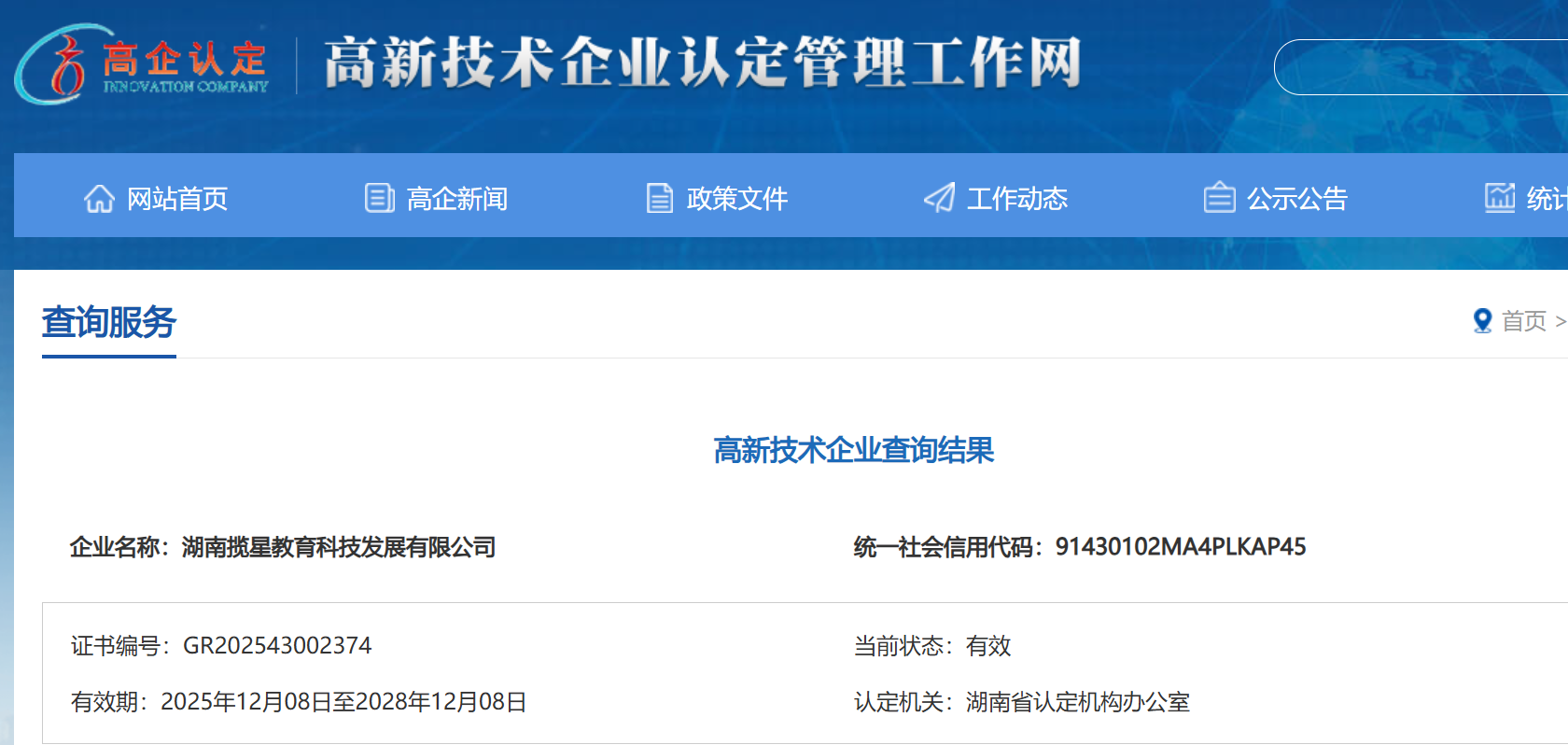
Task: Open the 工作动态 menu item
Action: pyautogui.click(x=1017, y=199)
